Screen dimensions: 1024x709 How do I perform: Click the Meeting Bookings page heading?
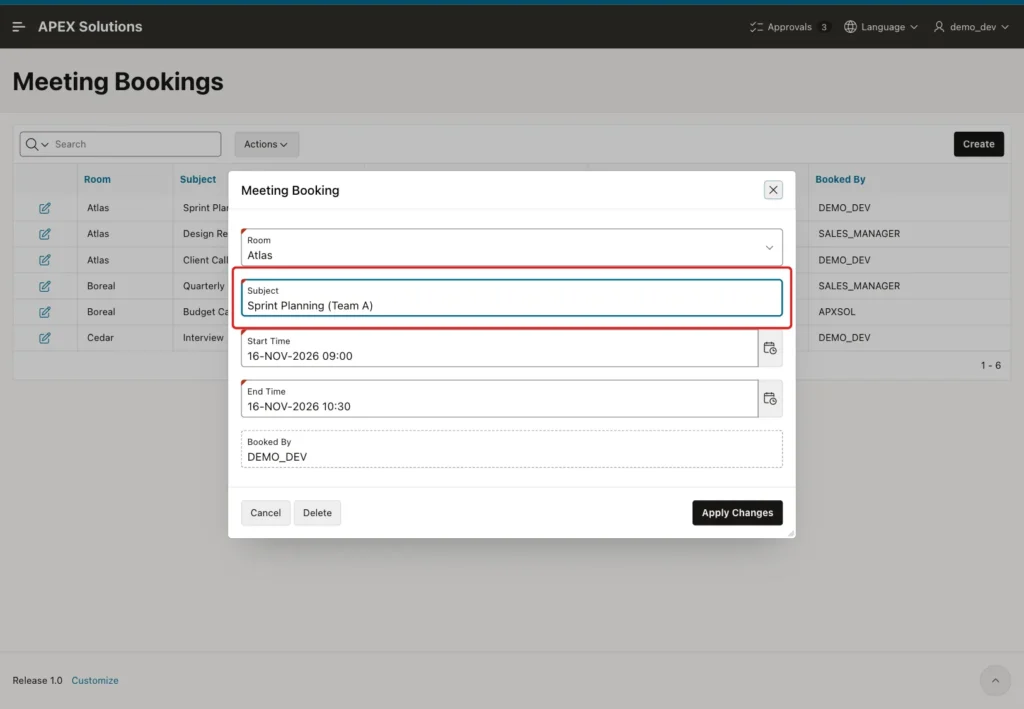(x=118, y=82)
